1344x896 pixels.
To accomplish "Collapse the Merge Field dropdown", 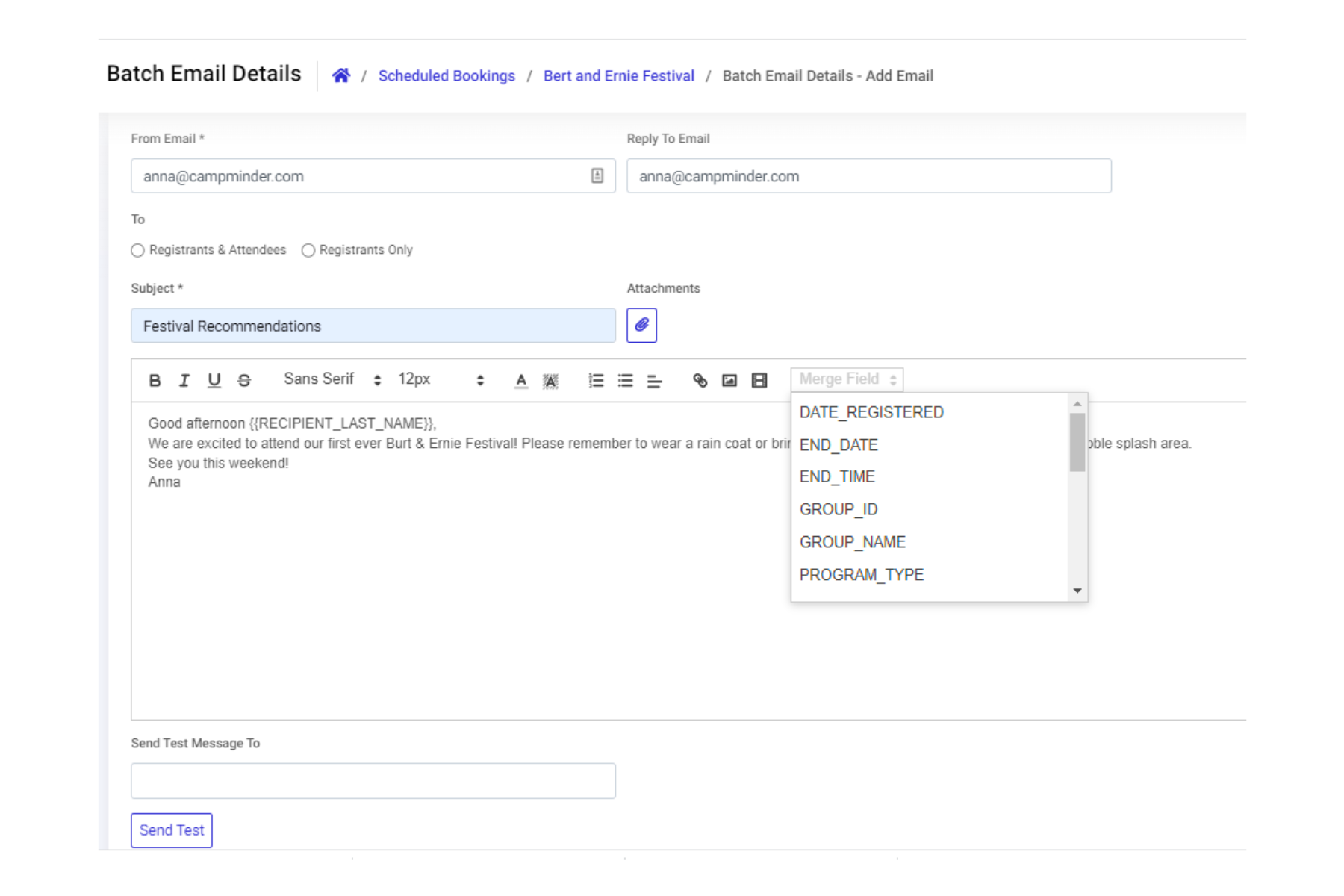I will tap(847, 379).
